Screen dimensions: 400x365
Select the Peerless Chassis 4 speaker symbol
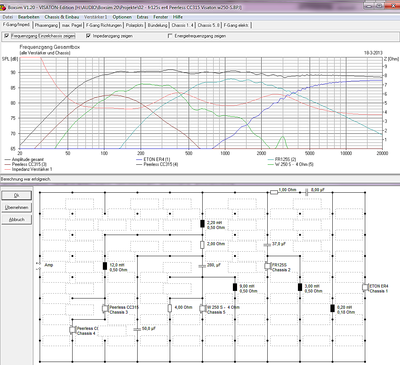click(73, 330)
